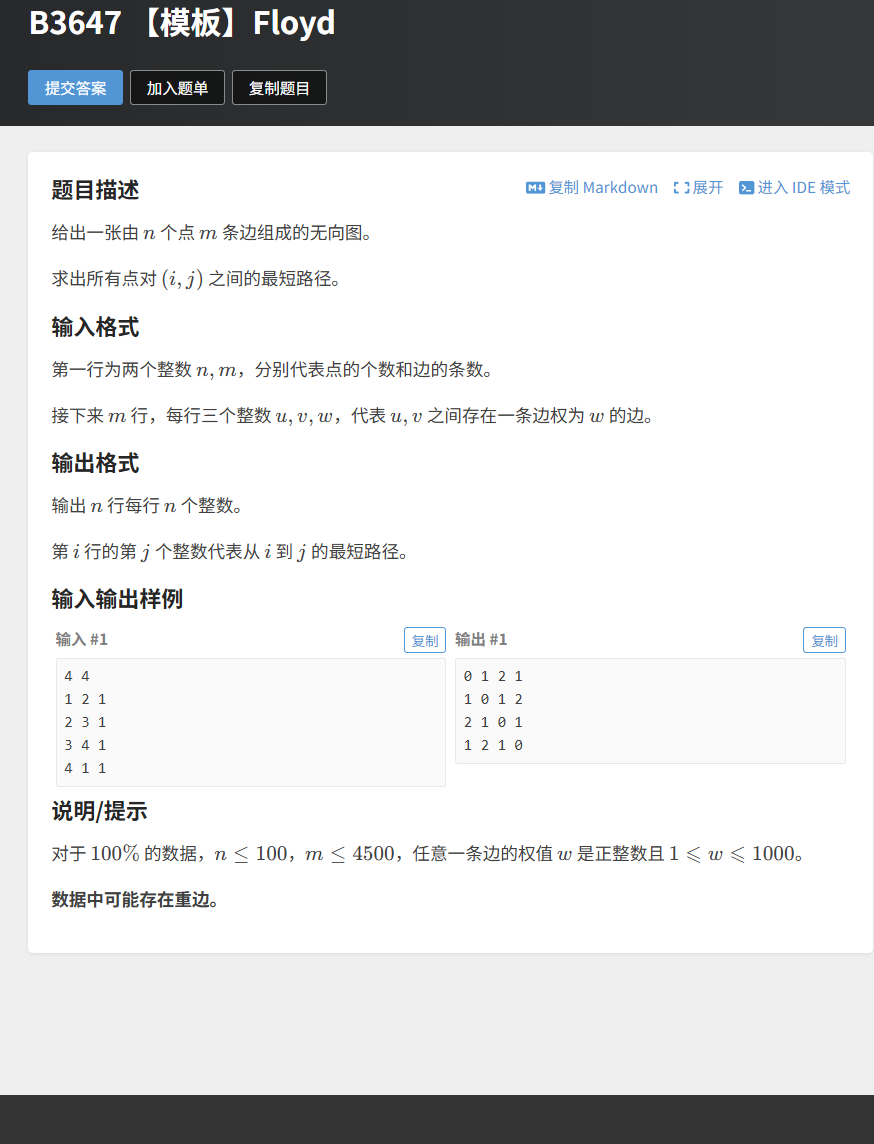Click the 复制题目 copy problem button
Viewport: 874px width, 1144px height.
pyautogui.click(x=279, y=87)
